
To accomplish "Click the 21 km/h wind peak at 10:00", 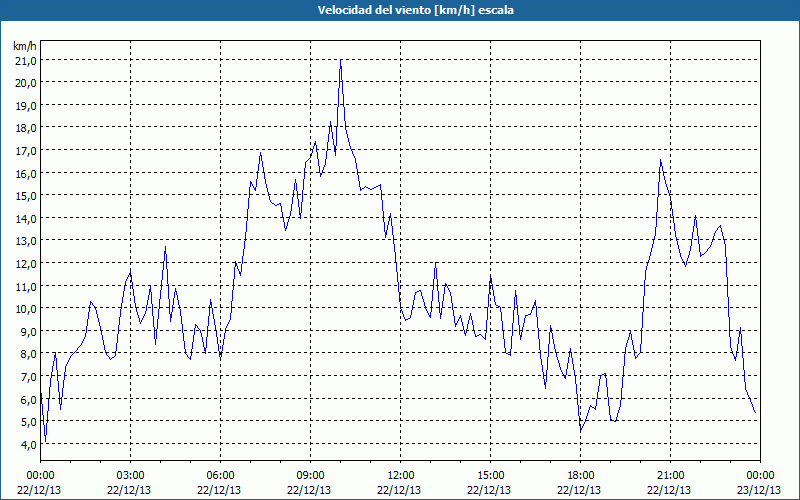I will (340, 60).
